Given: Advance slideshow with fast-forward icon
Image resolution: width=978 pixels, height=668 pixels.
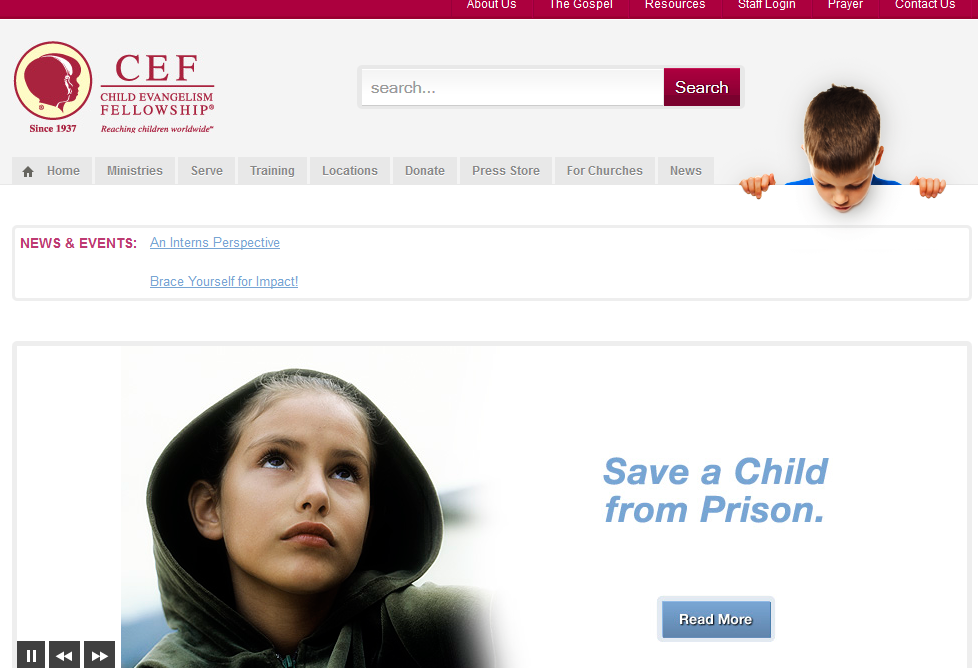Looking at the screenshot, I should 99,655.
